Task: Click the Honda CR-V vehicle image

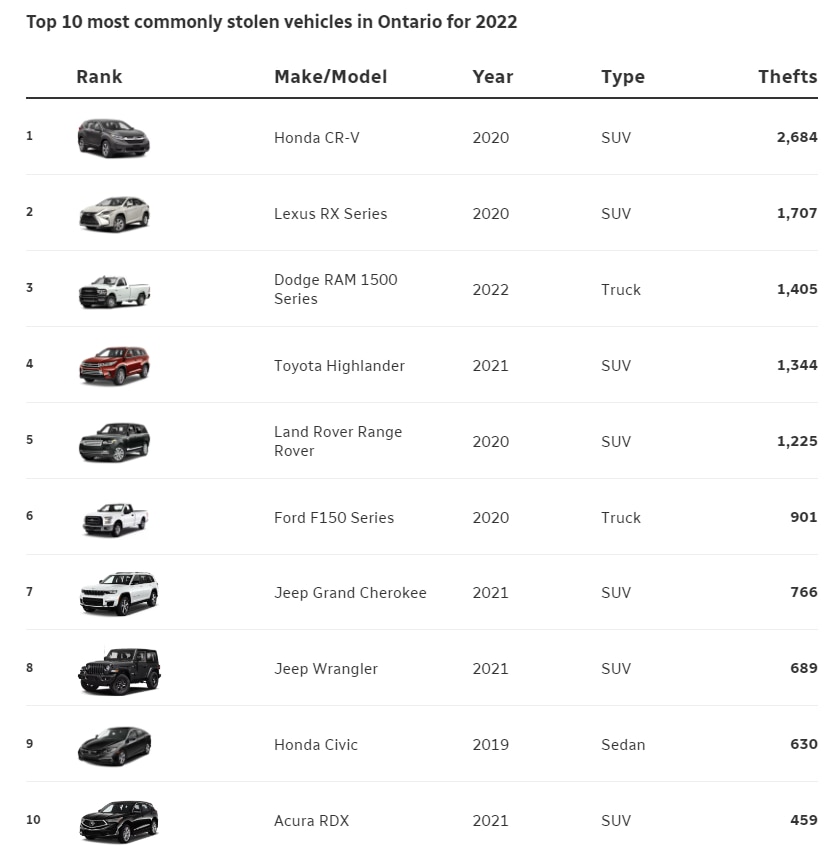Action: [x=114, y=138]
